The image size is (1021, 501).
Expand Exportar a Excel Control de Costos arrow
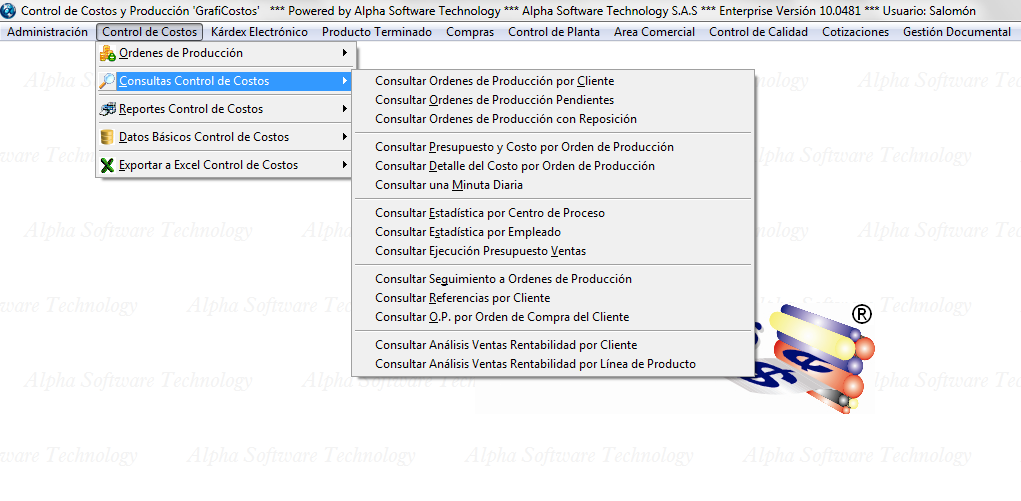[x=344, y=165]
